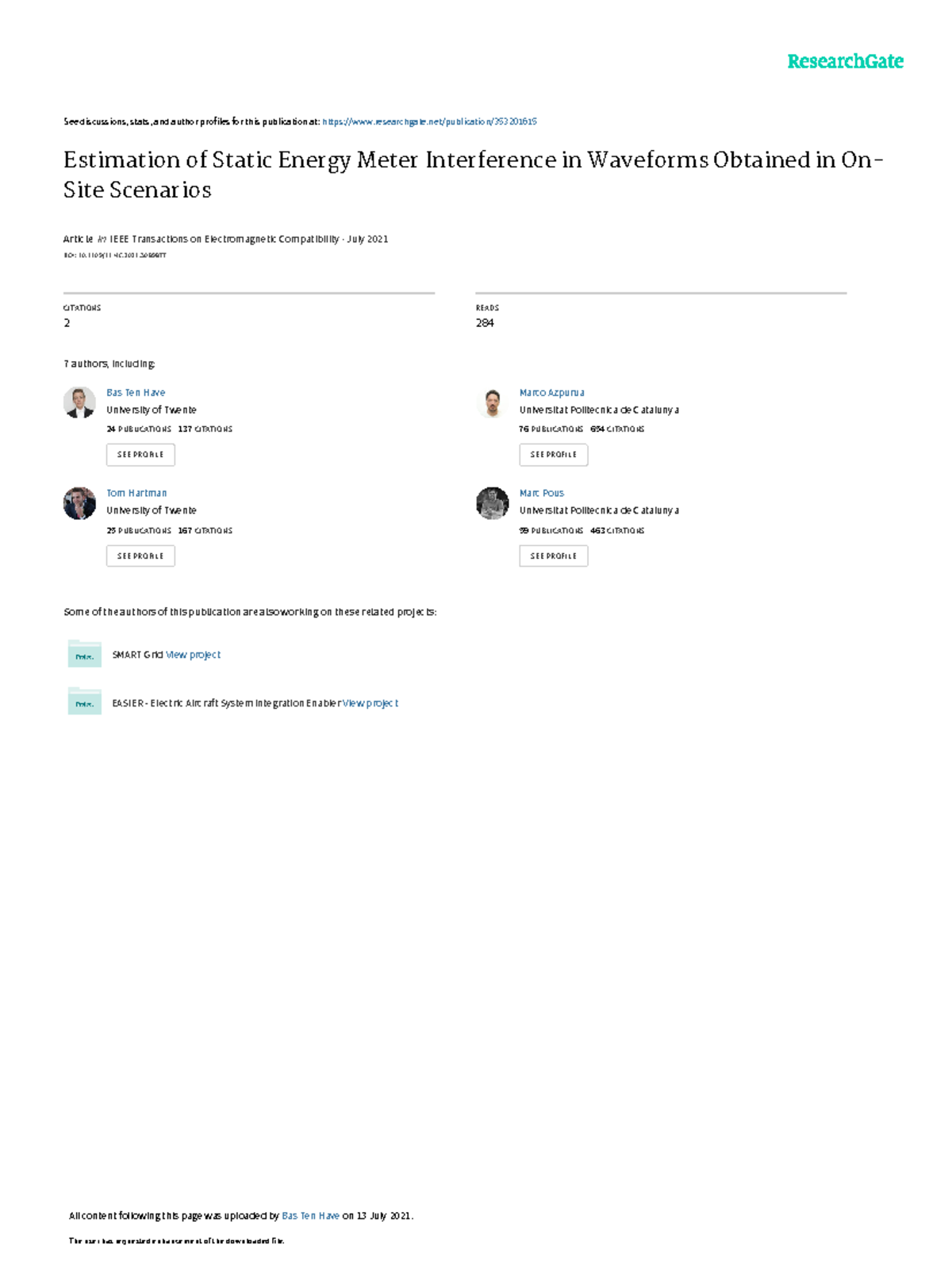Open Bas Ten Have author name link
The width and height of the screenshot is (952, 1270).
pos(136,392)
